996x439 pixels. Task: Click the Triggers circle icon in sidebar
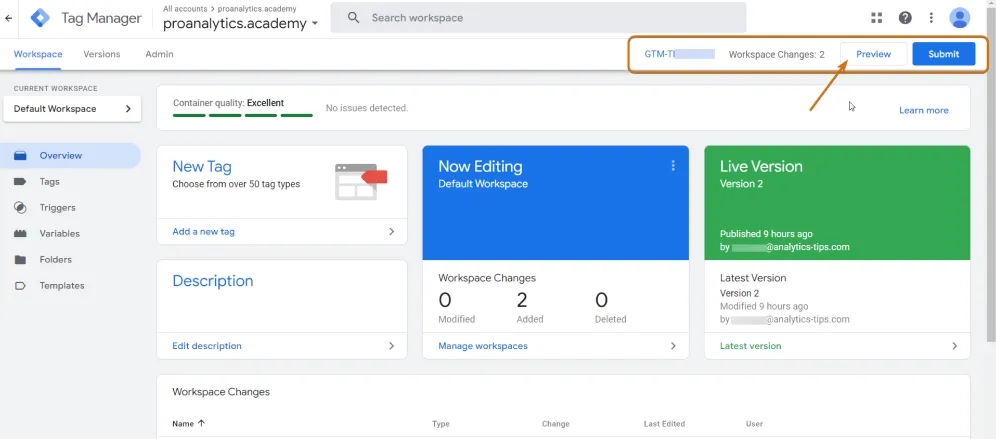click(x=20, y=208)
